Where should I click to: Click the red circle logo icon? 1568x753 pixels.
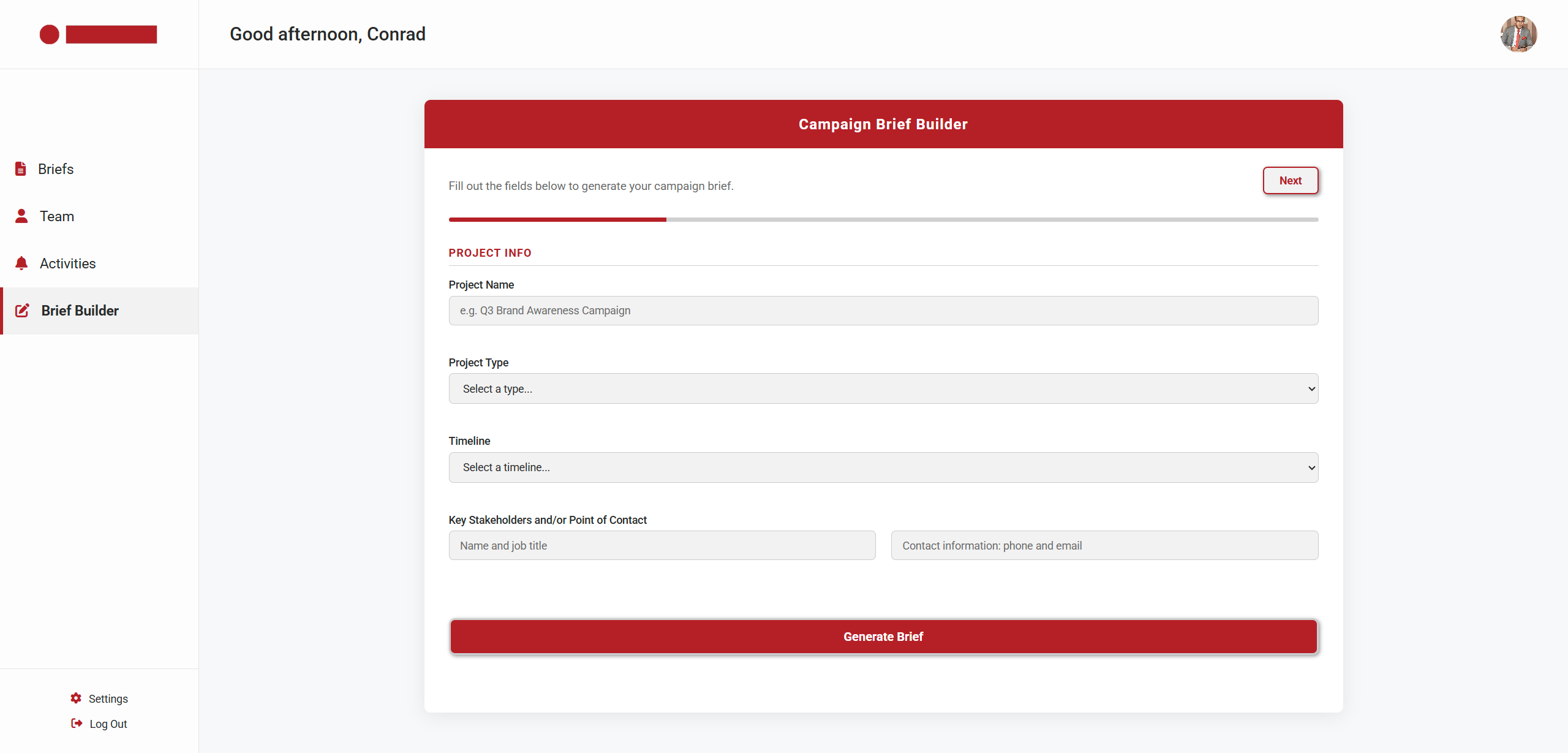pos(50,34)
